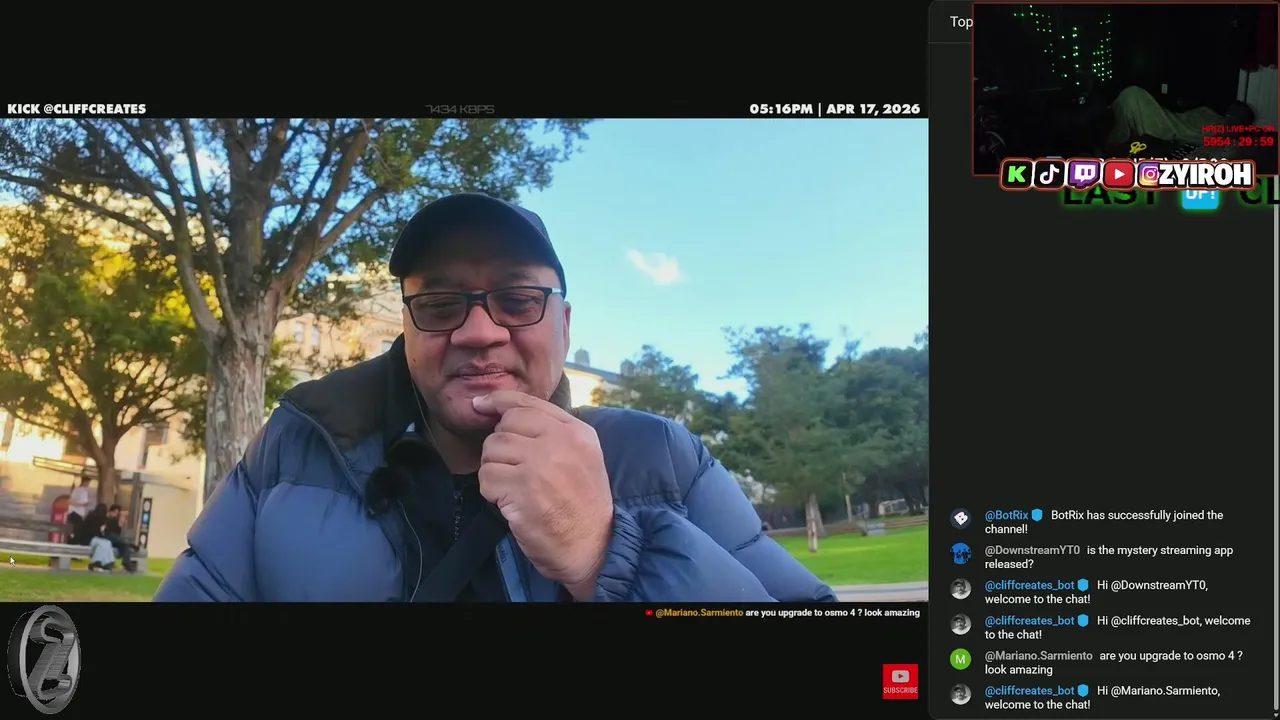Click verified badge in 'Hi @Mariano.Sarmiento' row

click(x=1083, y=690)
